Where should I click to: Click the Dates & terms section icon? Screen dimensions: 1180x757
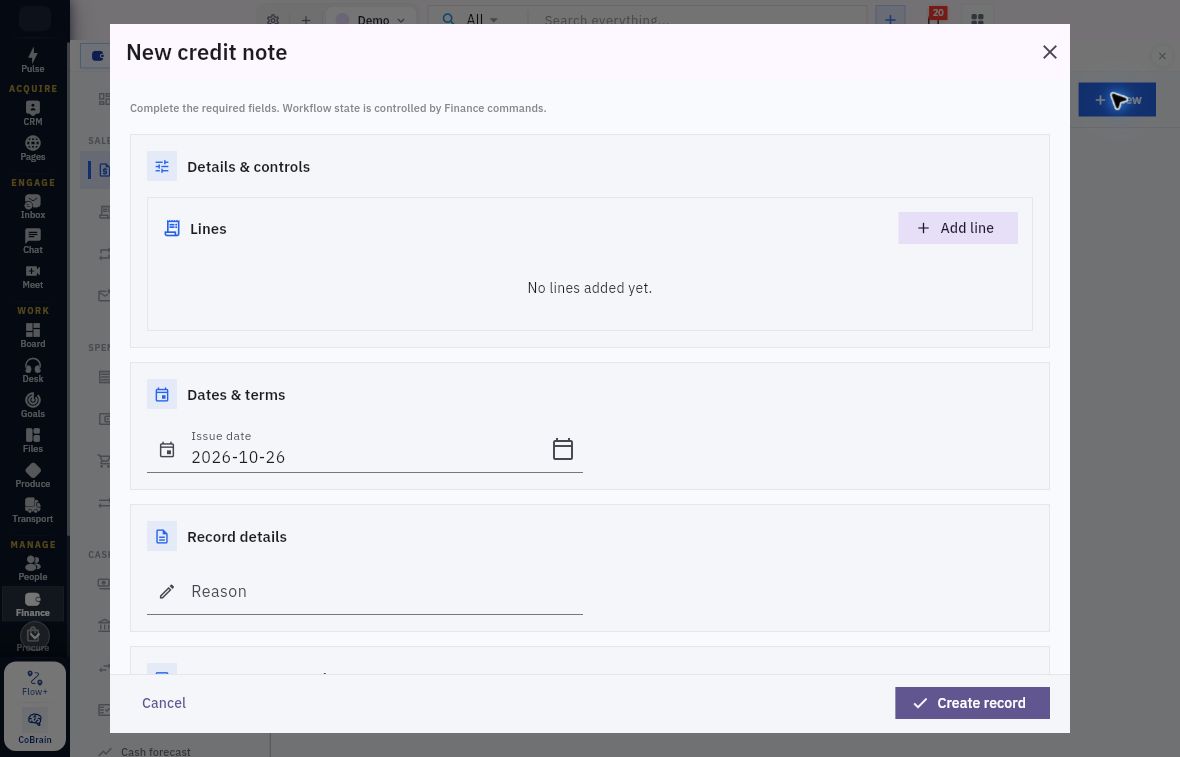point(162,394)
